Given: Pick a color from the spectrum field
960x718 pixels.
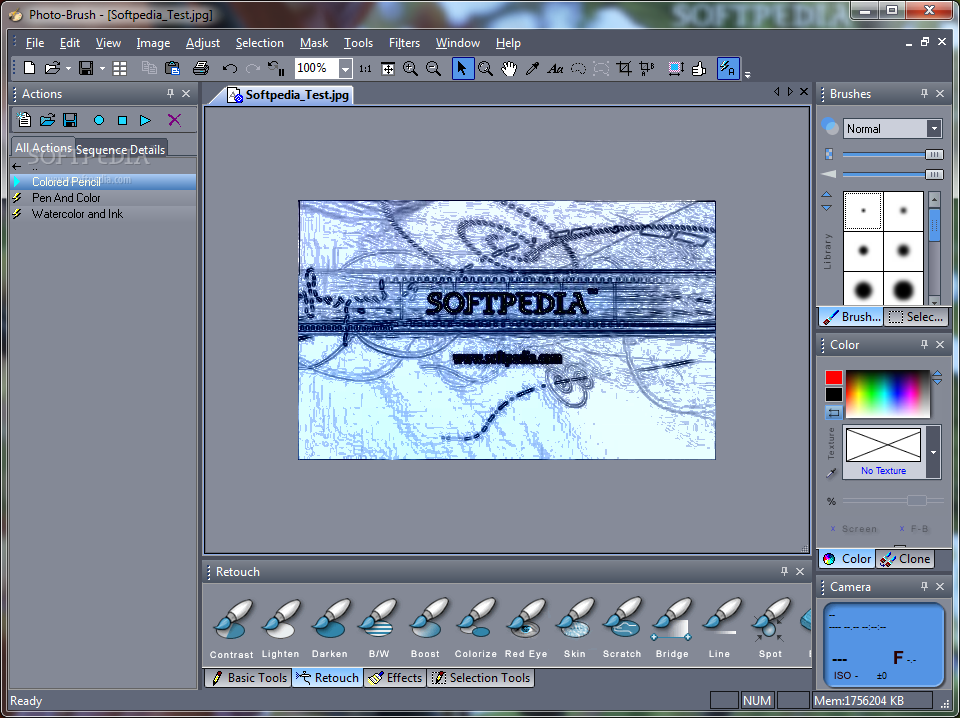Looking at the screenshot, I should (888, 394).
